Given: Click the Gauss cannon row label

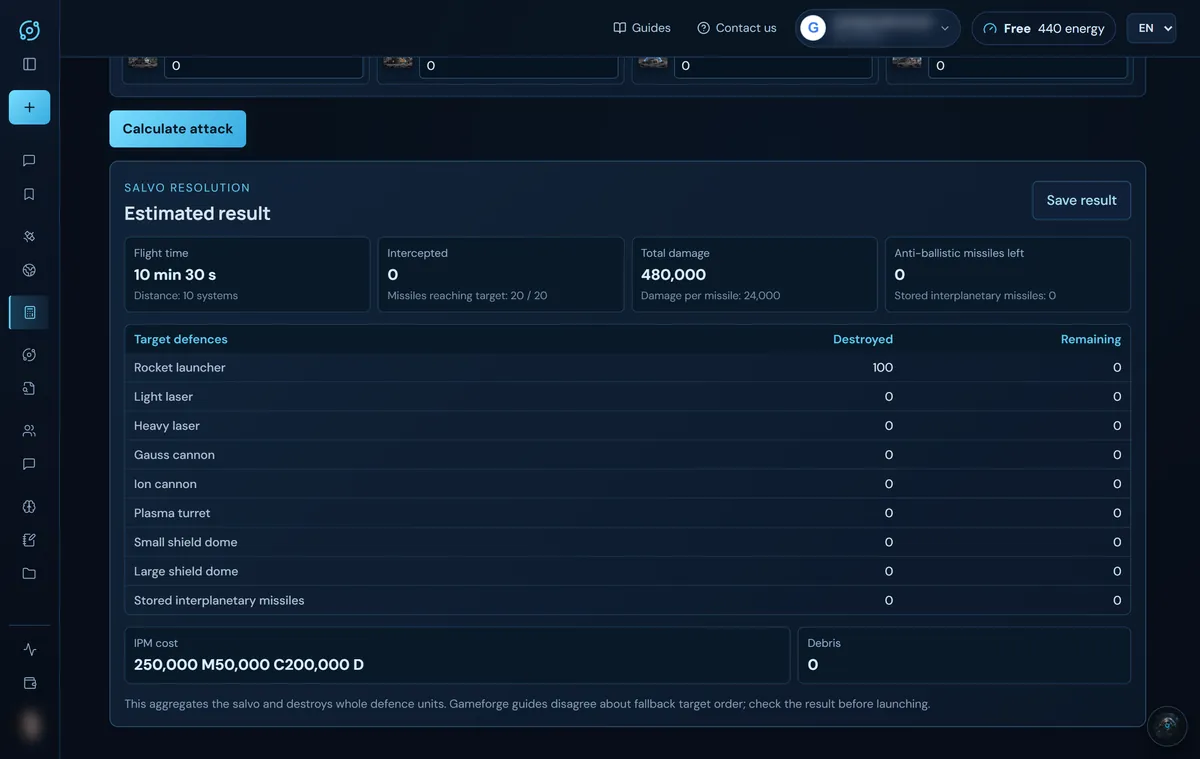Looking at the screenshot, I should click(x=174, y=454).
